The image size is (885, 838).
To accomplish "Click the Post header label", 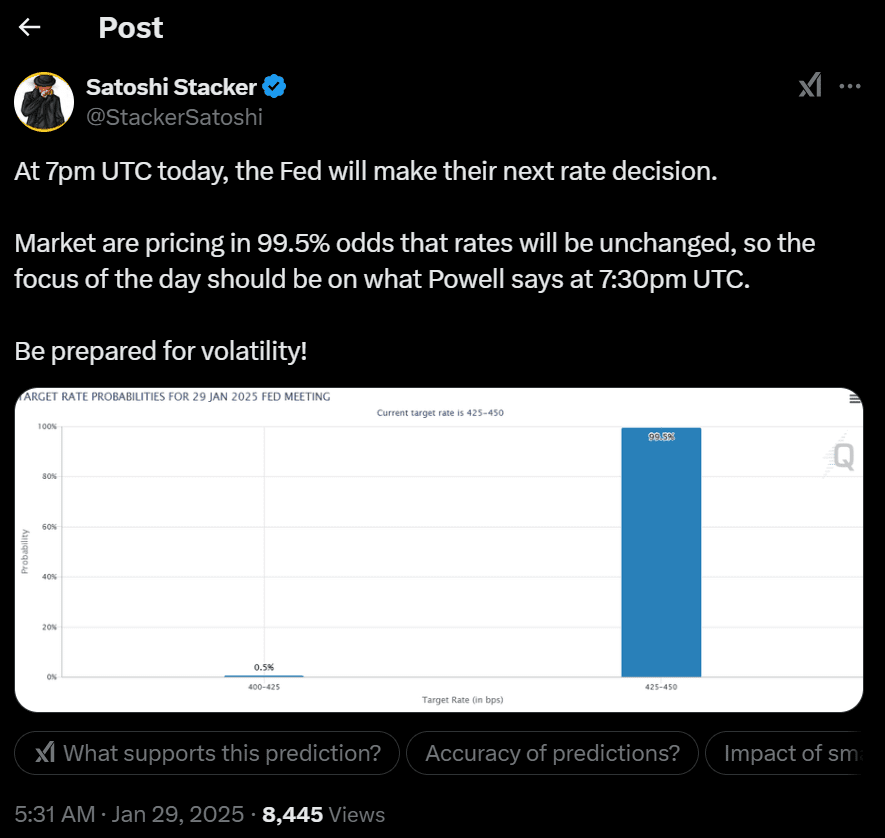I will (x=130, y=27).
